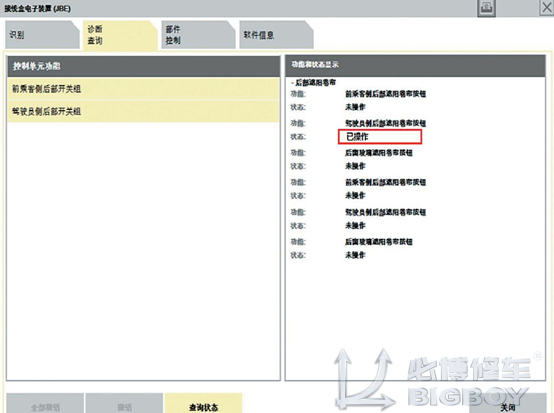Image resolution: width=554 pixels, height=413 pixels.
Task: Select 前乘客侧后部开关组 in function list
Action: click(143, 89)
